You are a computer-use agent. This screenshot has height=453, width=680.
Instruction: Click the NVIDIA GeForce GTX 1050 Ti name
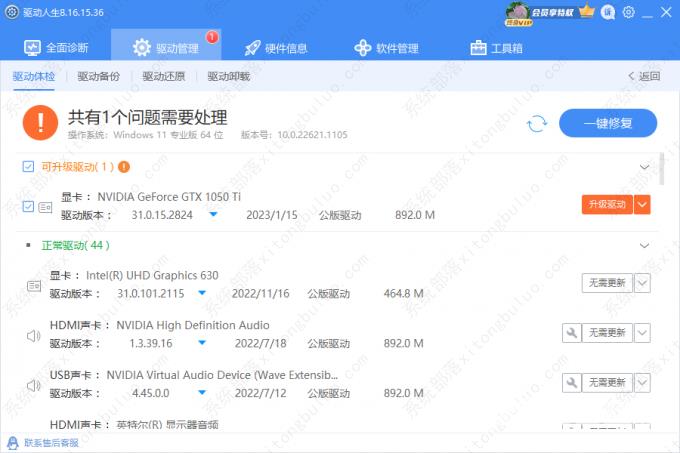click(x=169, y=197)
